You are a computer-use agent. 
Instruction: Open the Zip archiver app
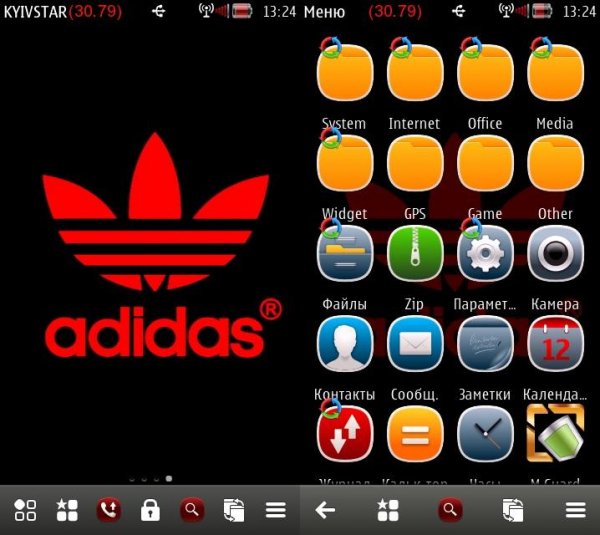pos(415,253)
